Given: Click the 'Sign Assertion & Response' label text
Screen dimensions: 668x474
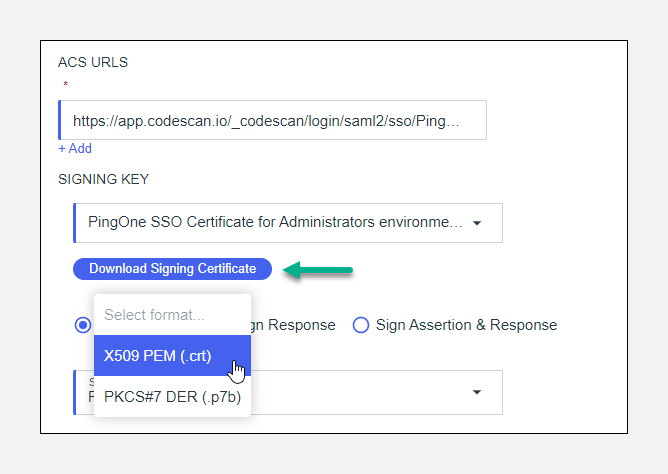Looking at the screenshot, I should (466, 325).
